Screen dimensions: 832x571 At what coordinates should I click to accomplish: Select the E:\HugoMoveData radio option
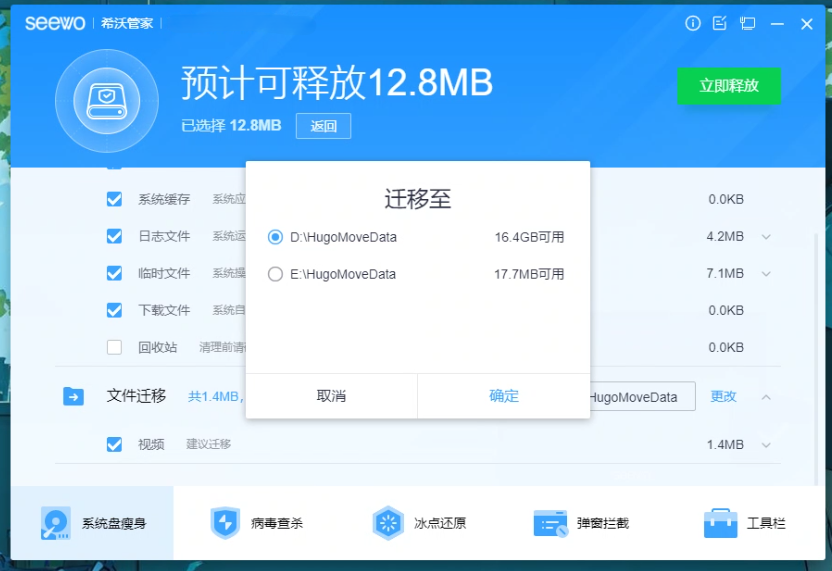(x=276, y=274)
